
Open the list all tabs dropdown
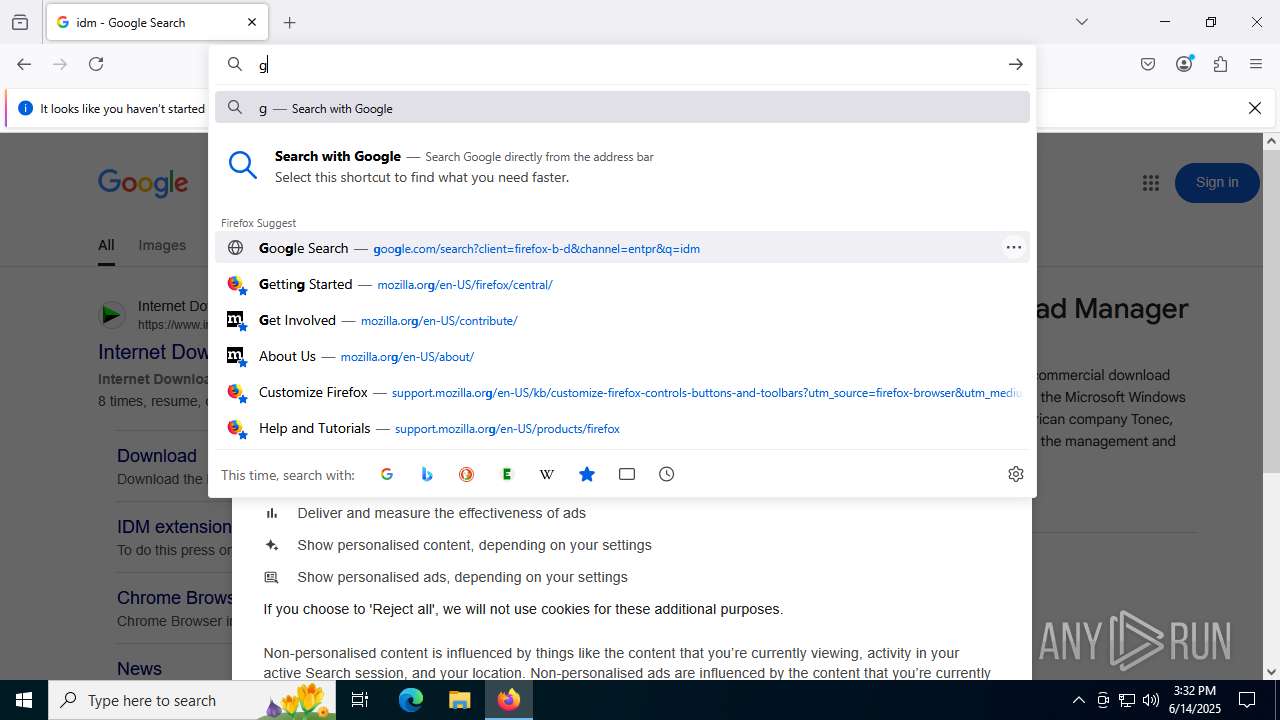(1082, 22)
